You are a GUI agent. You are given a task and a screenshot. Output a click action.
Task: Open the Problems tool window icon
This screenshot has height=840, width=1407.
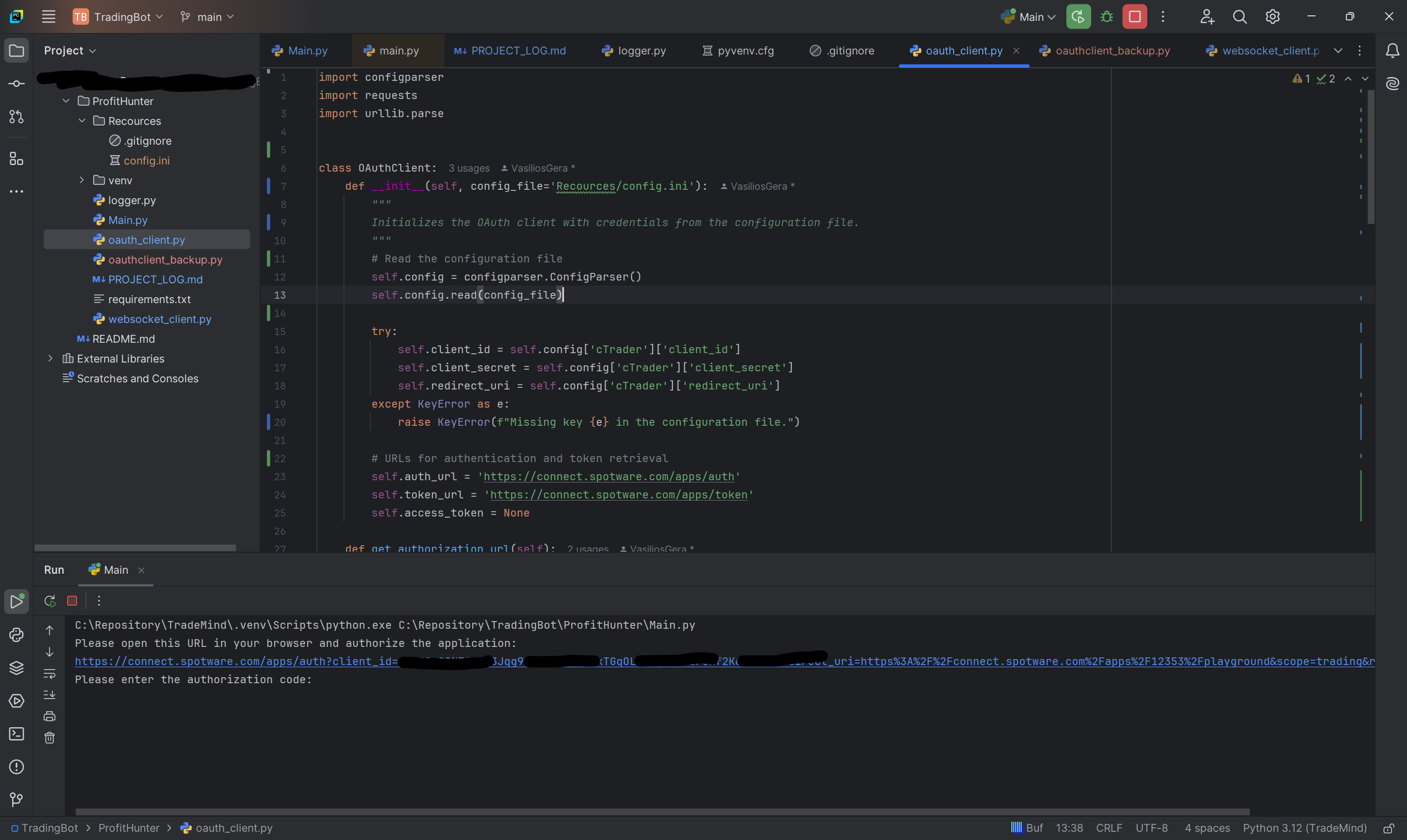(17, 767)
